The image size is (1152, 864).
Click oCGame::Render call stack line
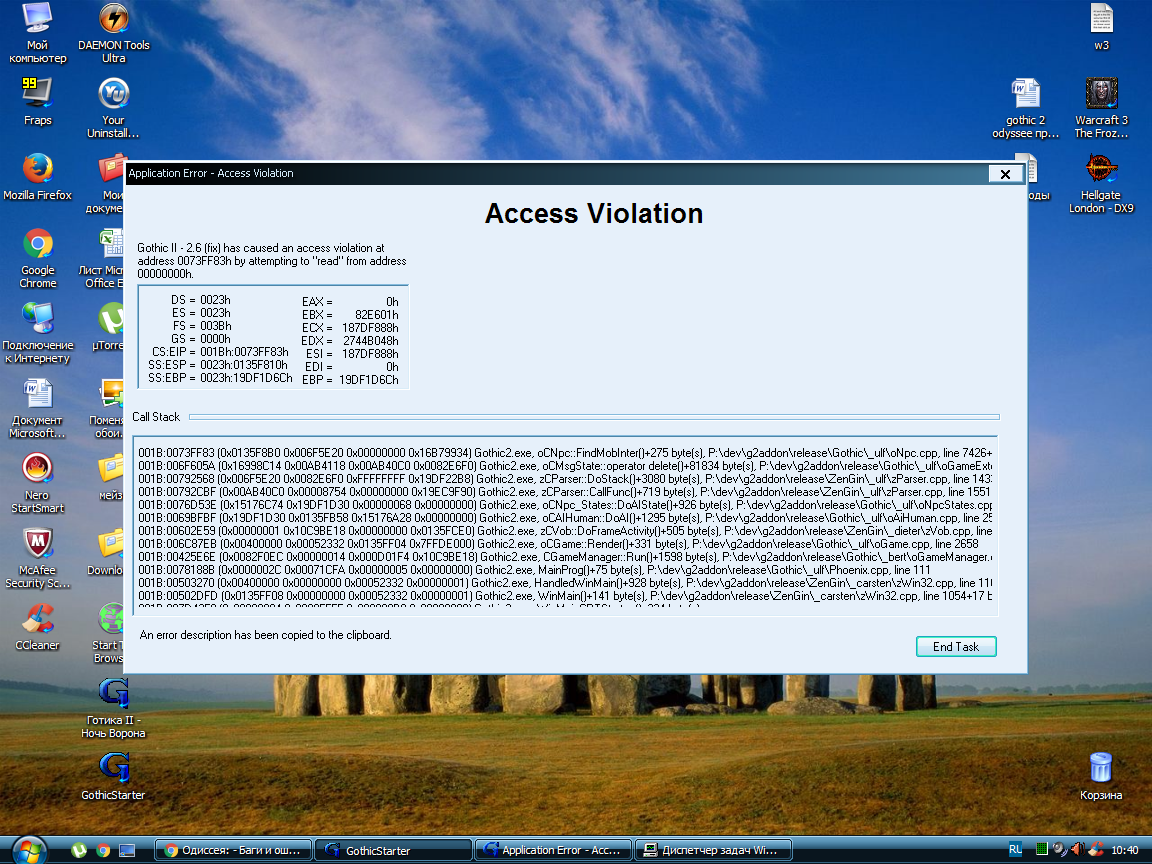pyautogui.click(x=558, y=544)
